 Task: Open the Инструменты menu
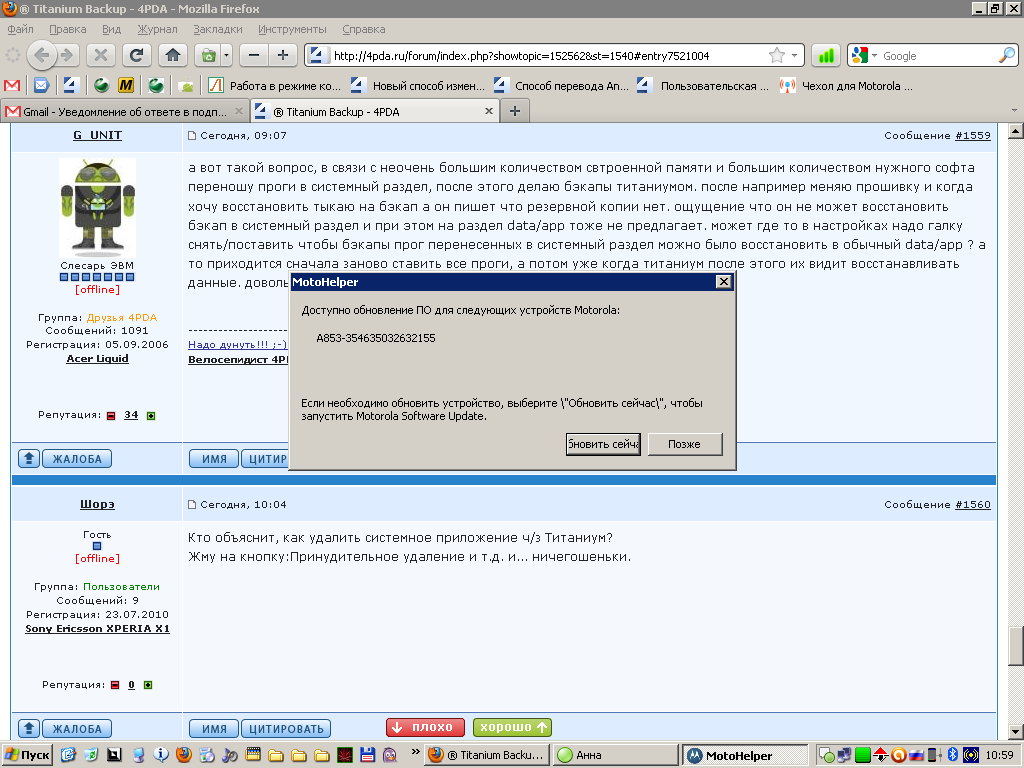292,29
